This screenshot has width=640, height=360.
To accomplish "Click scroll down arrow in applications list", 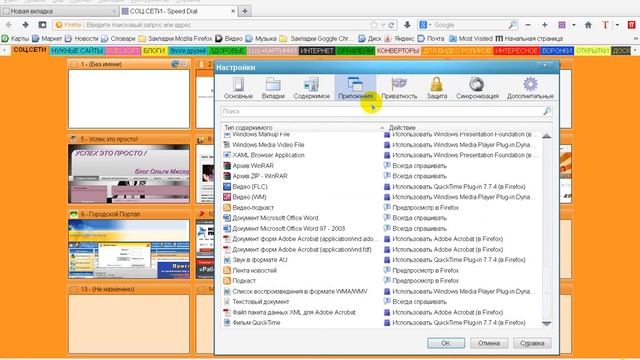I will click(547, 323).
